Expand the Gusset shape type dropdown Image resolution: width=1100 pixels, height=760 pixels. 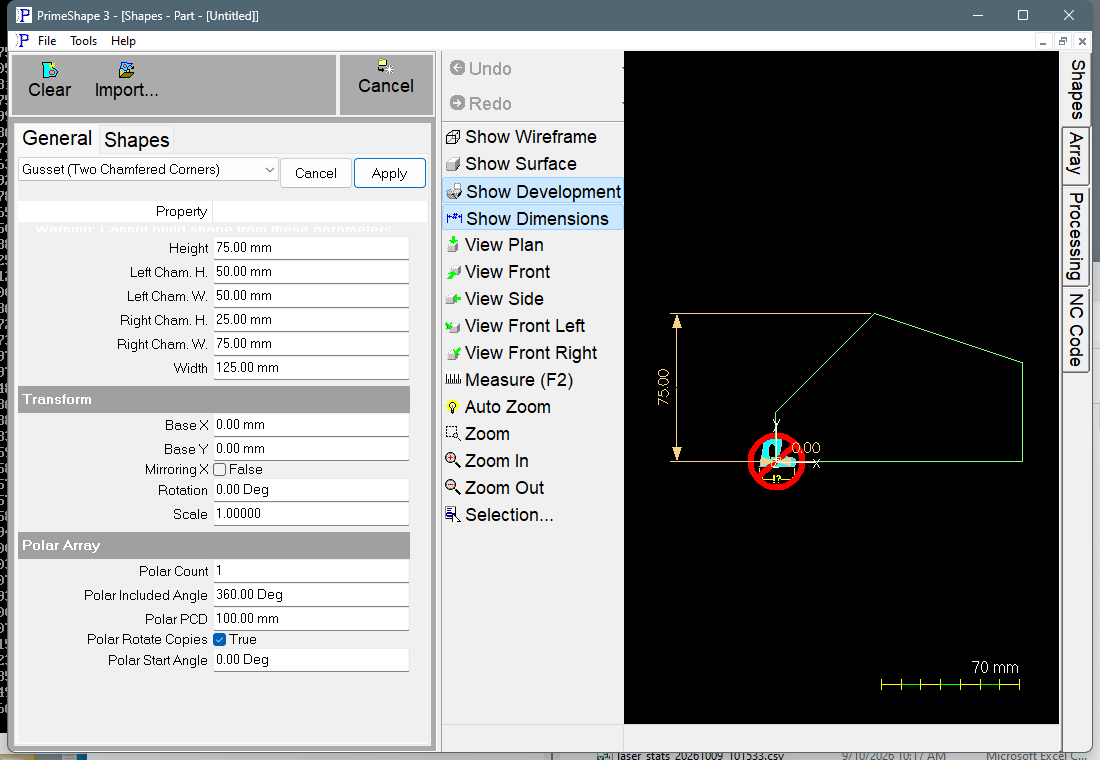[x=269, y=169]
